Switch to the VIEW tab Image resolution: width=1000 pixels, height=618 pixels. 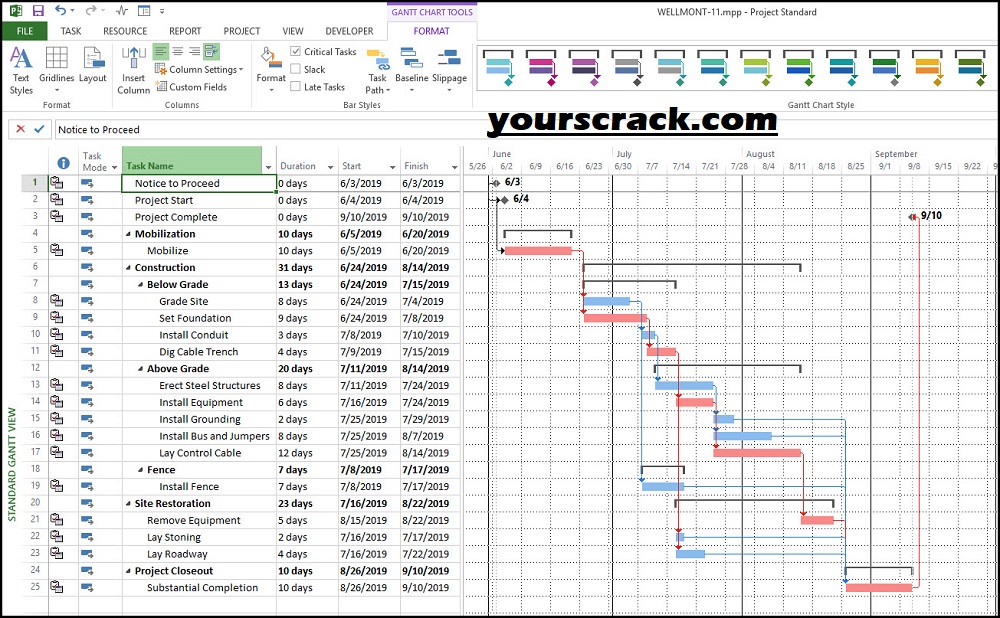[x=293, y=31]
